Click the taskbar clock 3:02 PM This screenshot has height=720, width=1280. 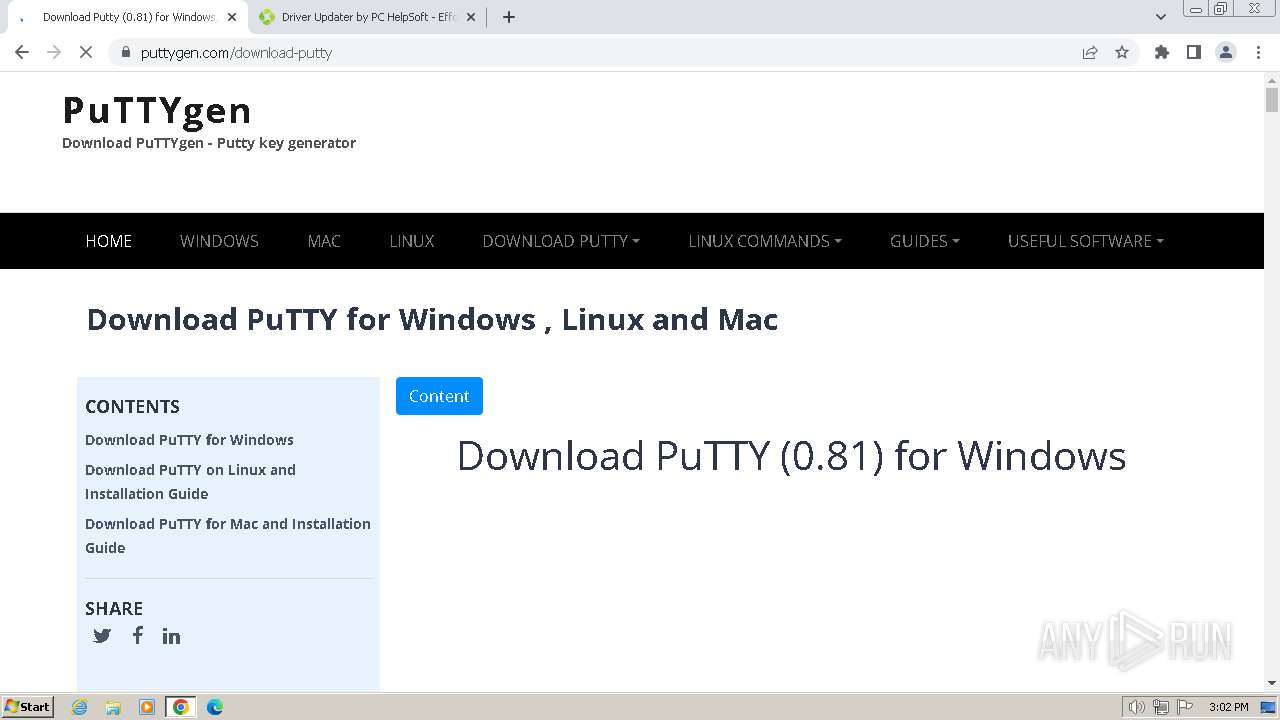(1228, 707)
